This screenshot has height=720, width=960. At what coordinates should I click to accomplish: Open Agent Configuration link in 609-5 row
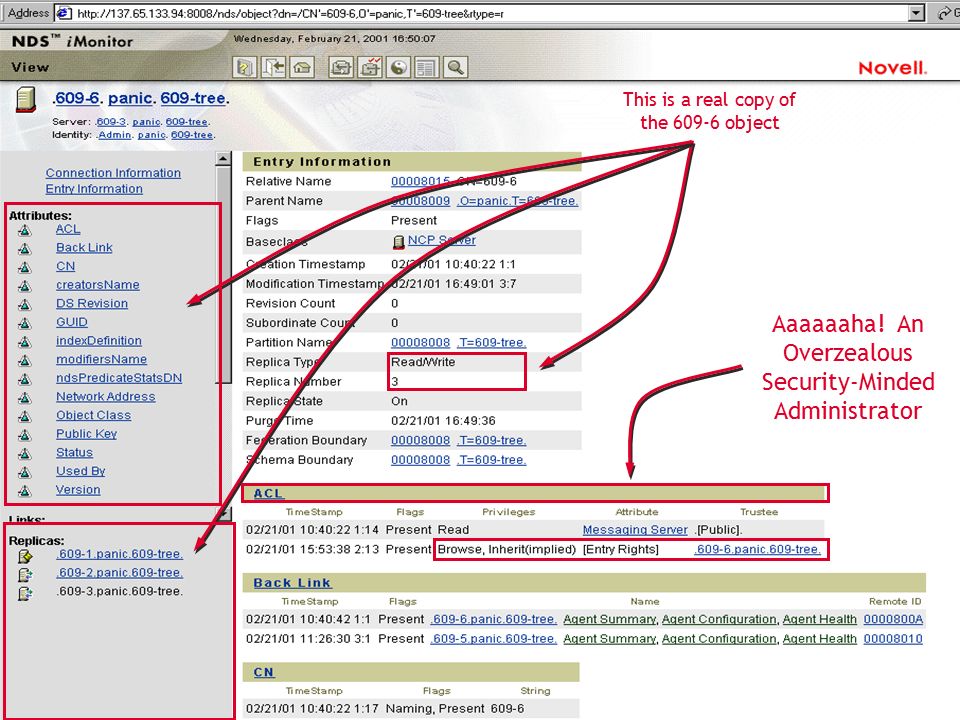[719, 639]
